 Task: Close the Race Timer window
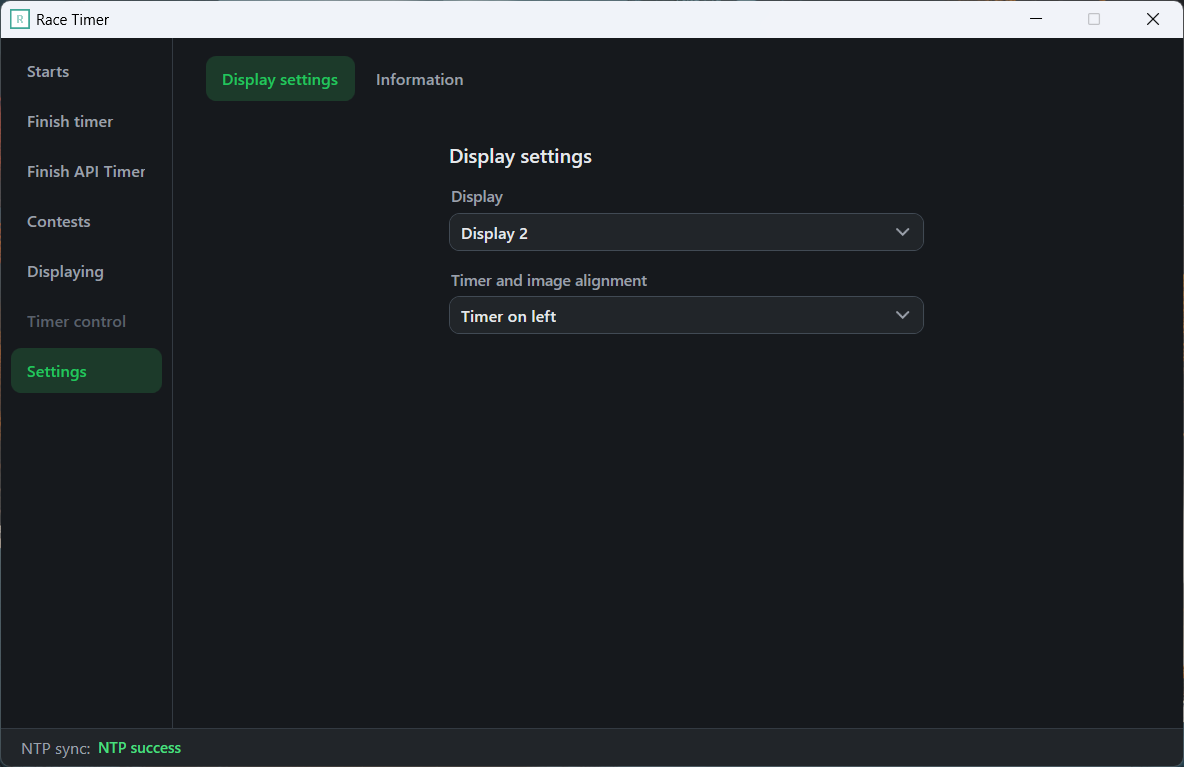click(x=1152, y=19)
